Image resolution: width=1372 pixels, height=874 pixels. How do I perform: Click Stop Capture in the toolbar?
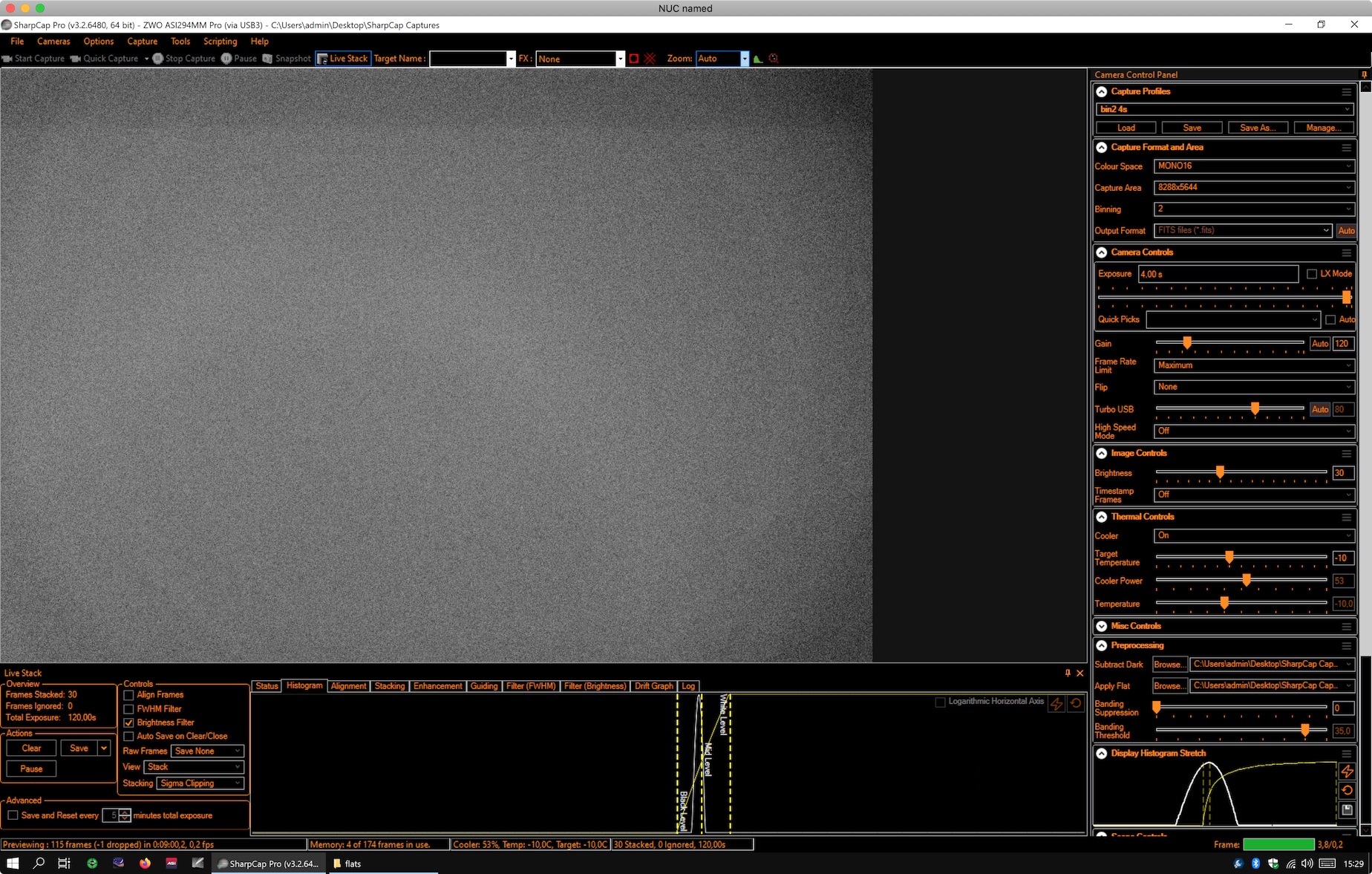[184, 59]
